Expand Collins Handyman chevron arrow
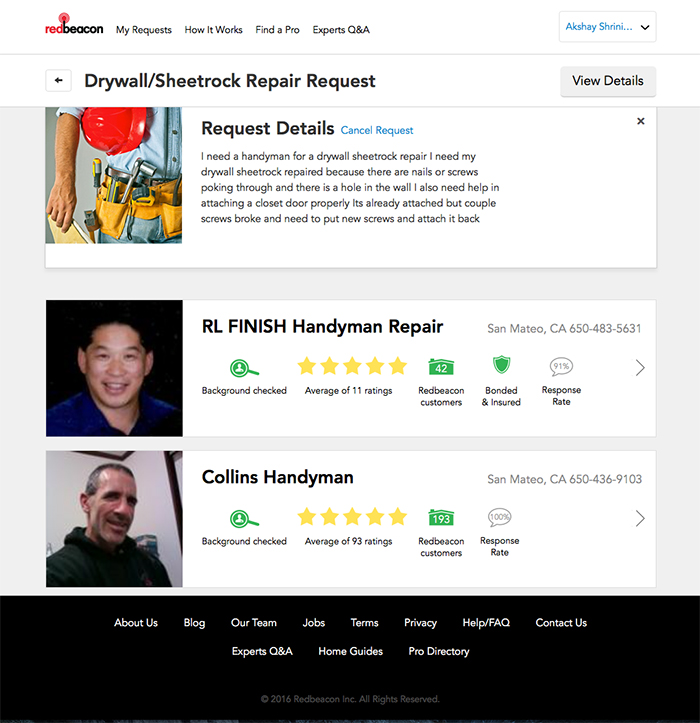 [640, 518]
